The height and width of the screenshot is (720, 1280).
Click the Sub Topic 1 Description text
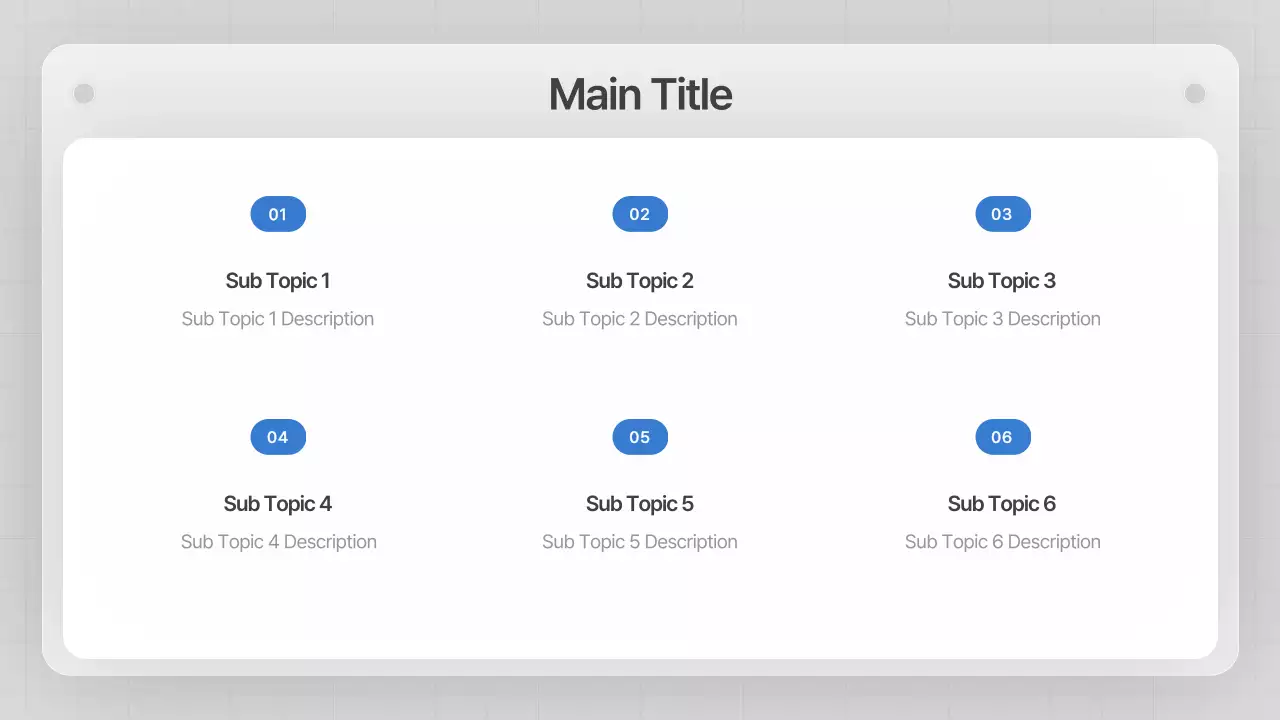tap(278, 319)
